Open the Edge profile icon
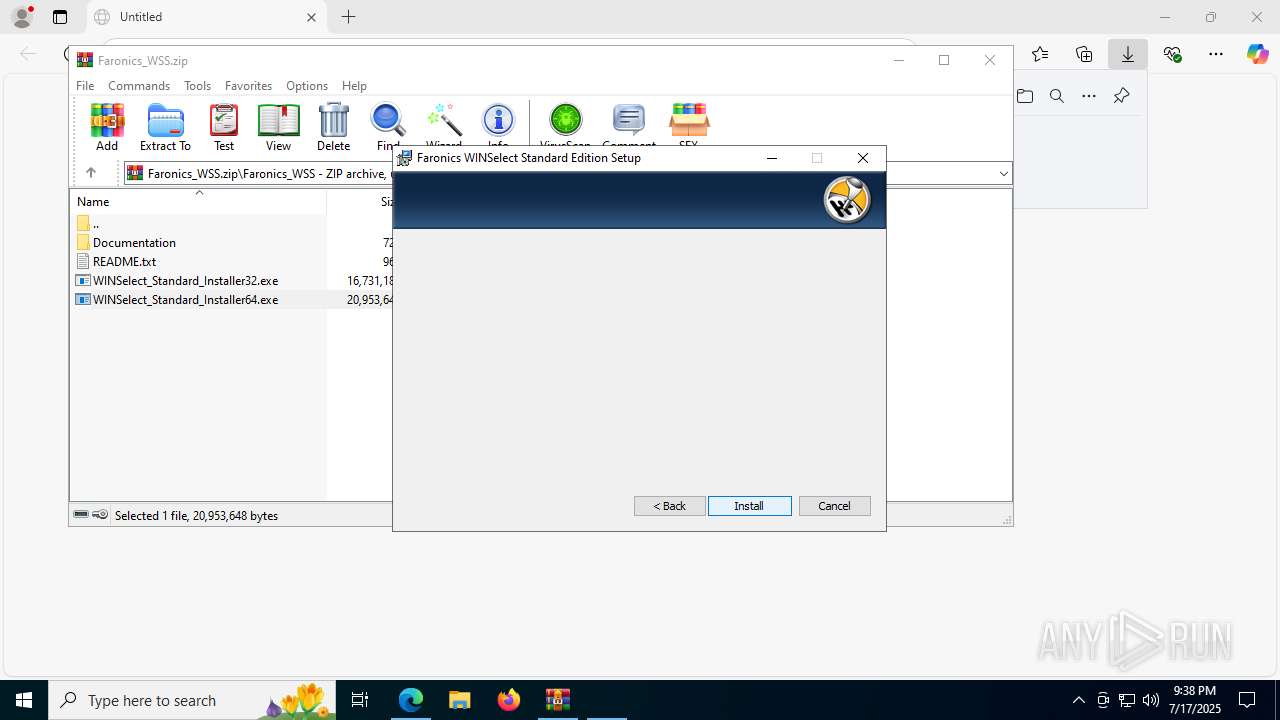Image resolution: width=1280 pixels, height=720 pixels. click(x=21, y=17)
